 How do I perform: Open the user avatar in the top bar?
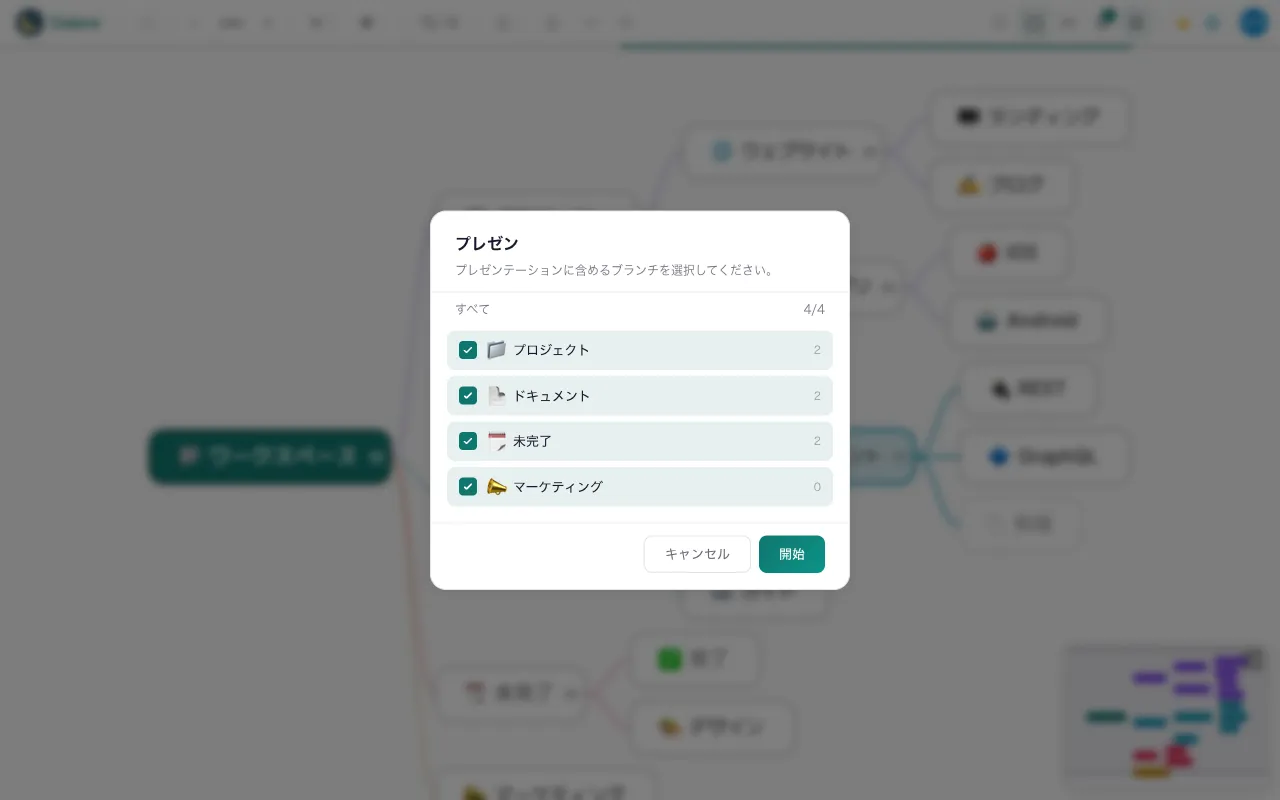click(x=1254, y=22)
